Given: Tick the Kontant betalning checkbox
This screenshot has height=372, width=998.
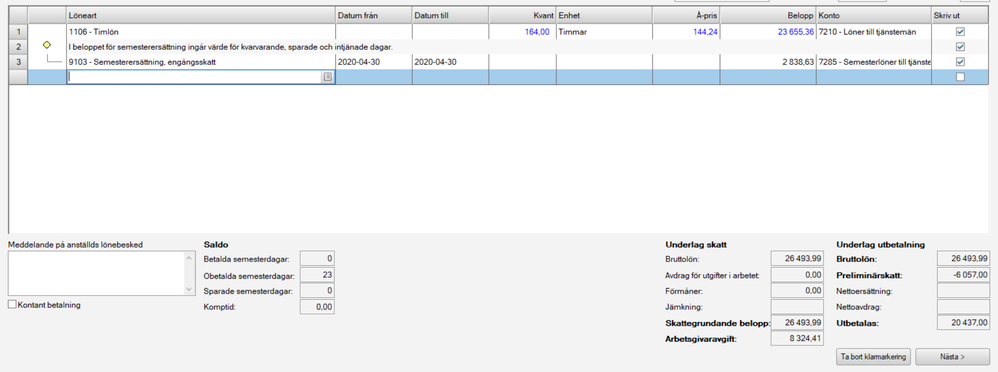Looking at the screenshot, I should tap(12, 305).
